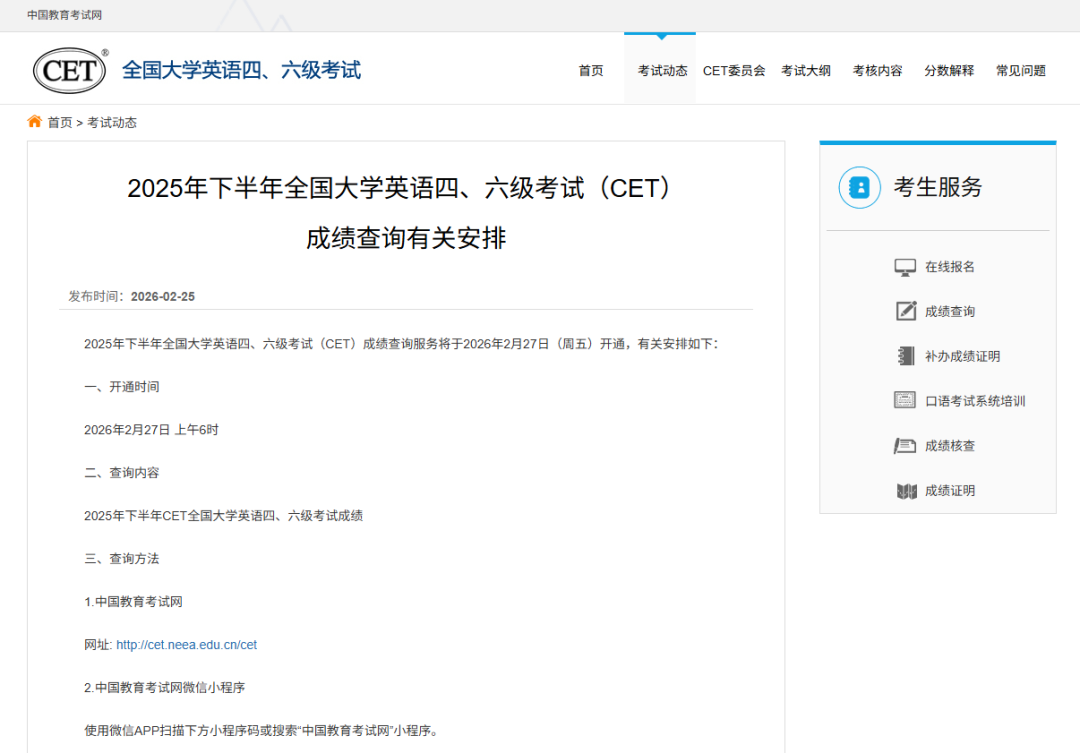This screenshot has height=753, width=1080.
Task: Click 全国大学英语四、六级考试 site title
Action: pyautogui.click(x=241, y=70)
